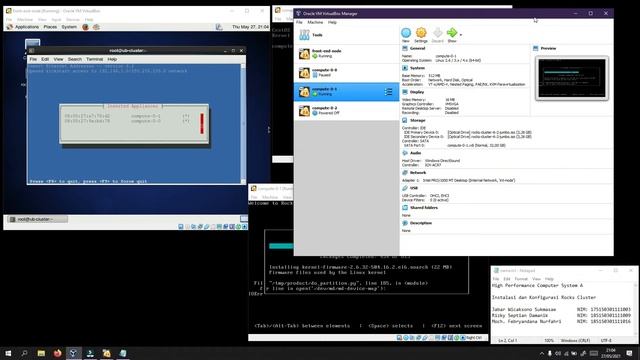Open View menu in Notepad
The height and width of the screenshot is (360, 640).
click(x=536, y=279)
